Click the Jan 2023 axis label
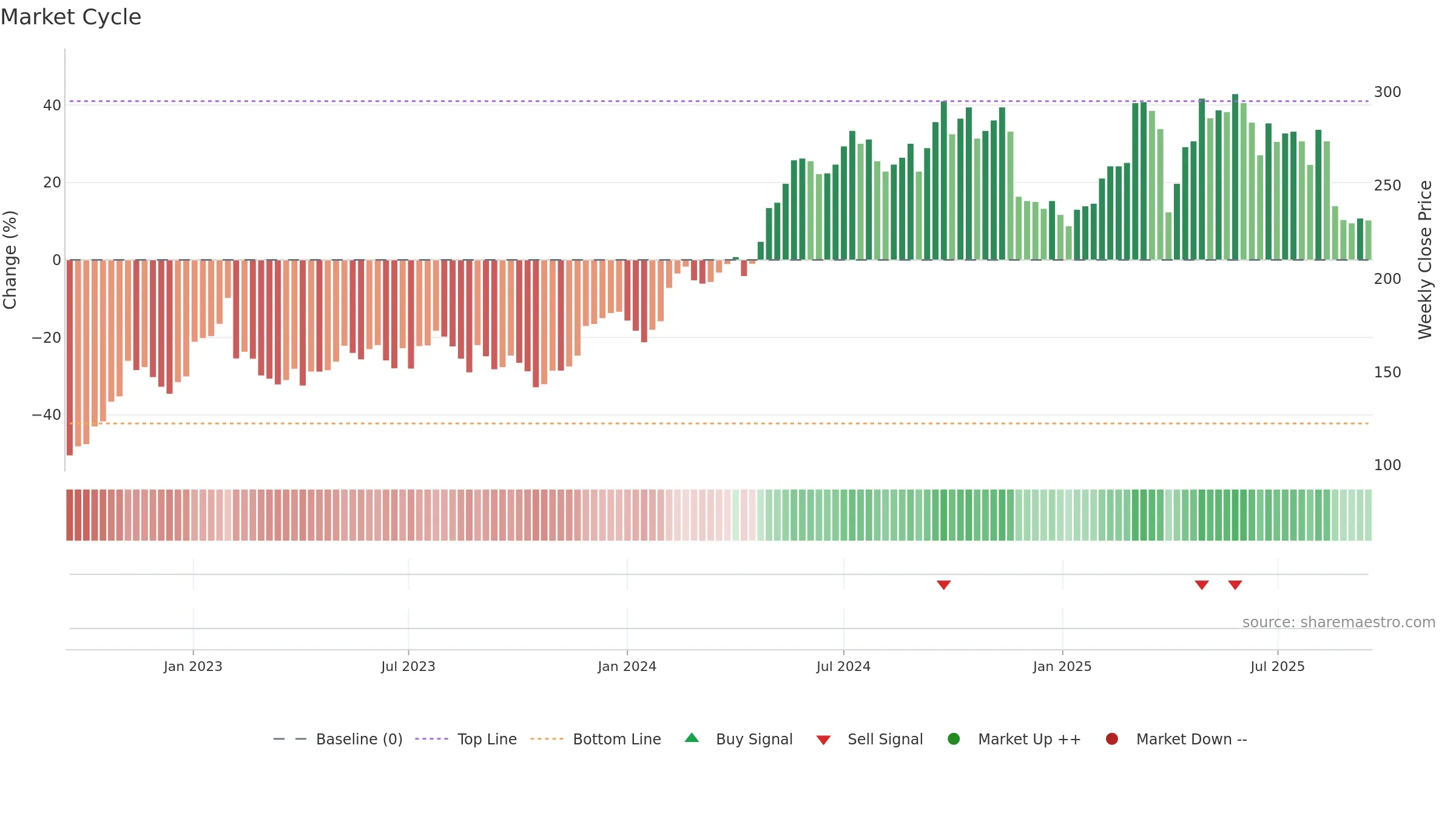The height and width of the screenshot is (819, 1456). [x=193, y=666]
